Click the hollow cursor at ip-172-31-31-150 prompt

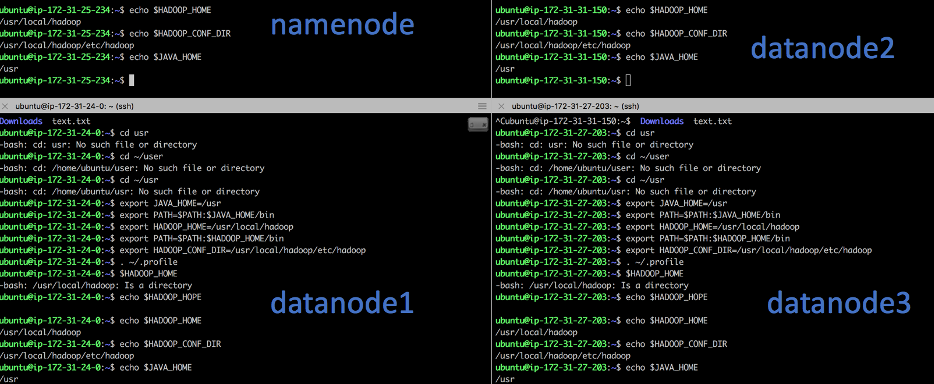coord(628,80)
